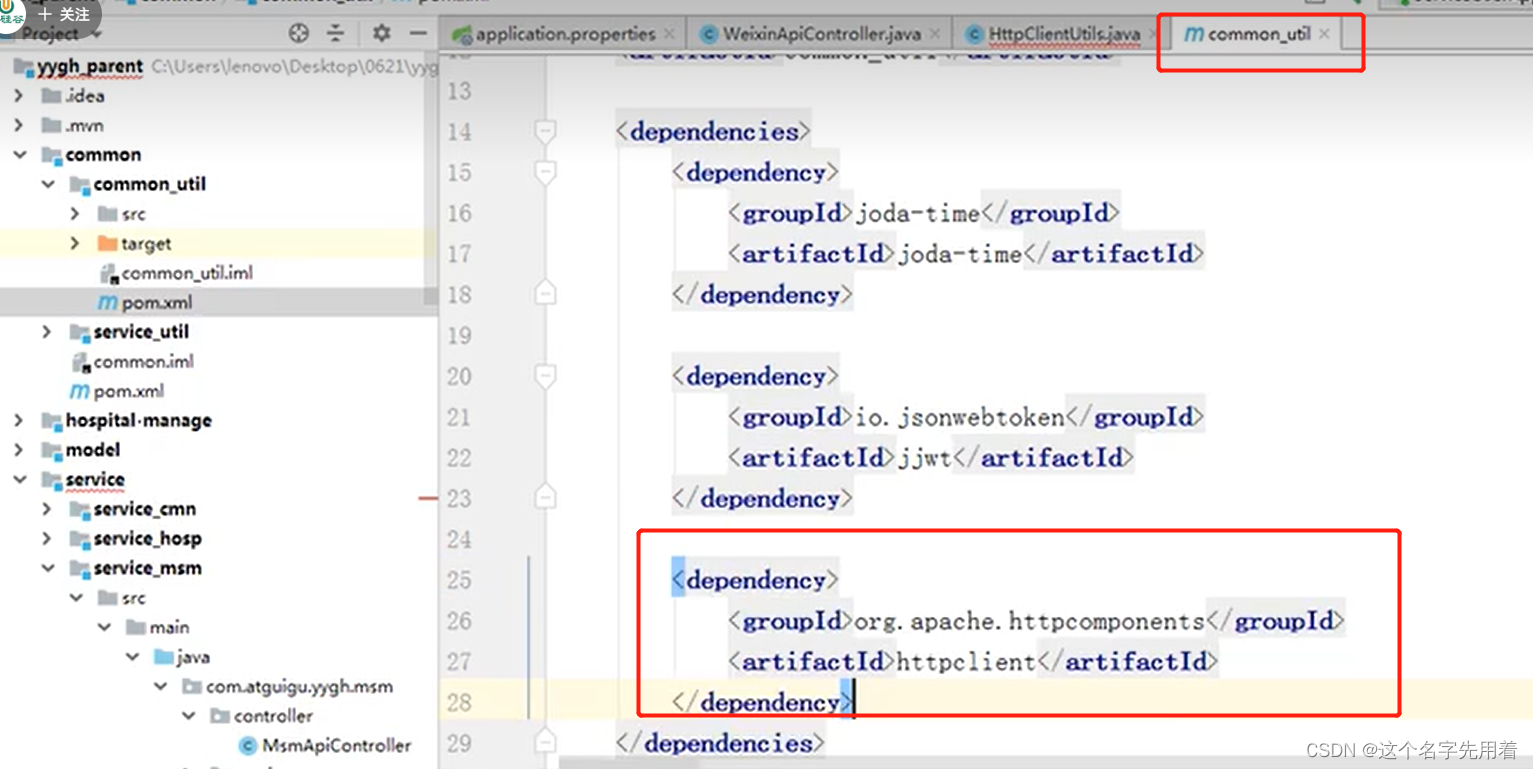The width and height of the screenshot is (1533, 769).
Task: Expand the model module
Action: tap(19, 450)
